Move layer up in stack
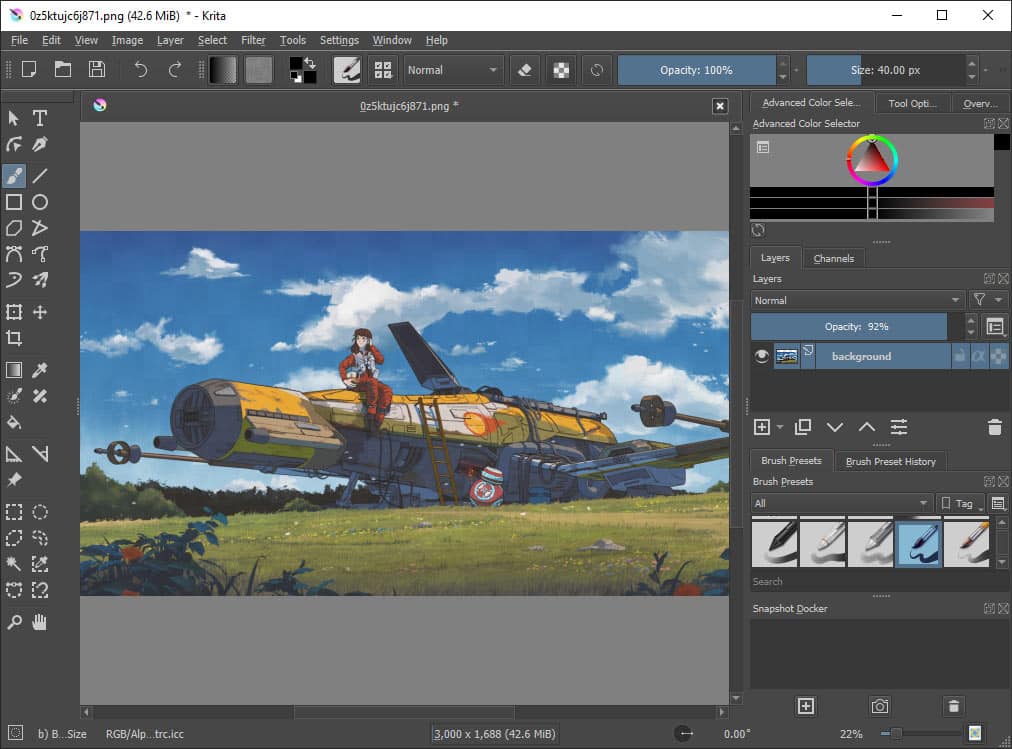Image resolution: width=1012 pixels, height=749 pixels. point(867,427)
